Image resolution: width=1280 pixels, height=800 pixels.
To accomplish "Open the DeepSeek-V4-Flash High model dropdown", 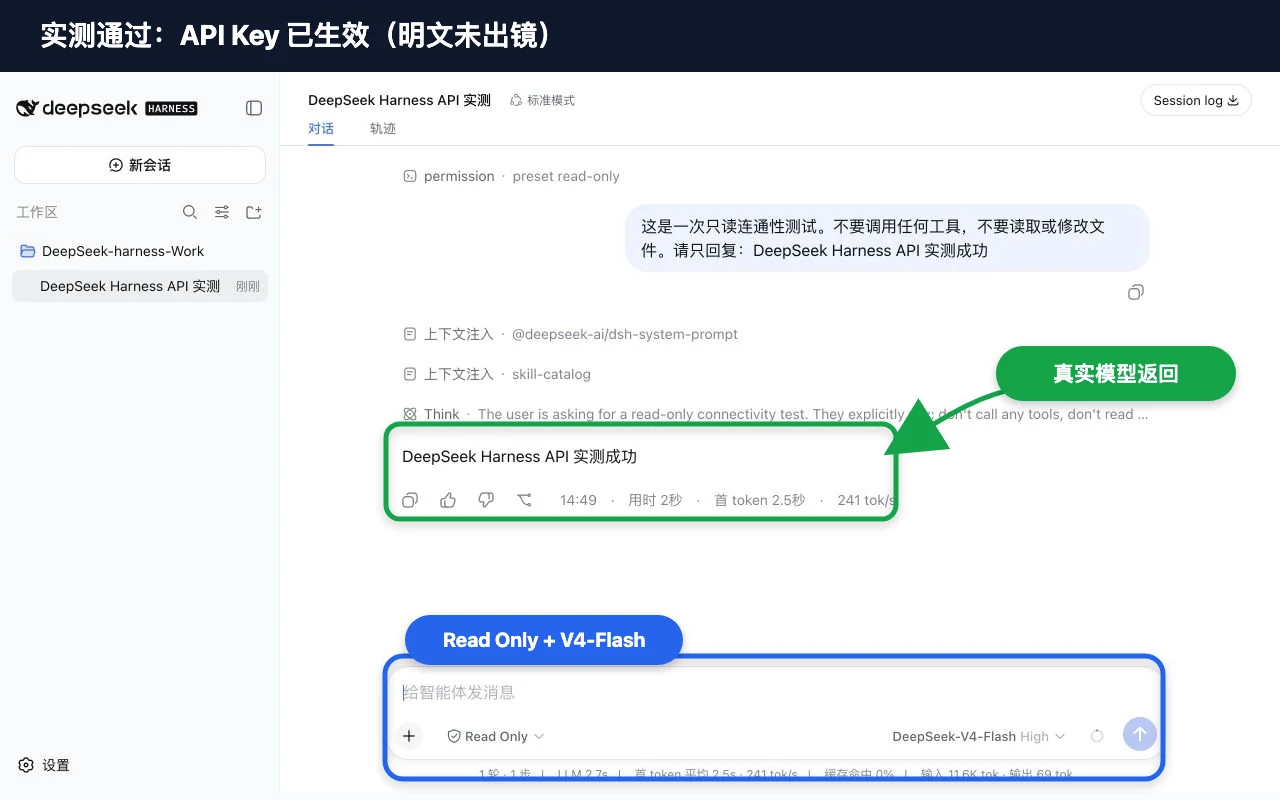I will click(x=979, y=736).
